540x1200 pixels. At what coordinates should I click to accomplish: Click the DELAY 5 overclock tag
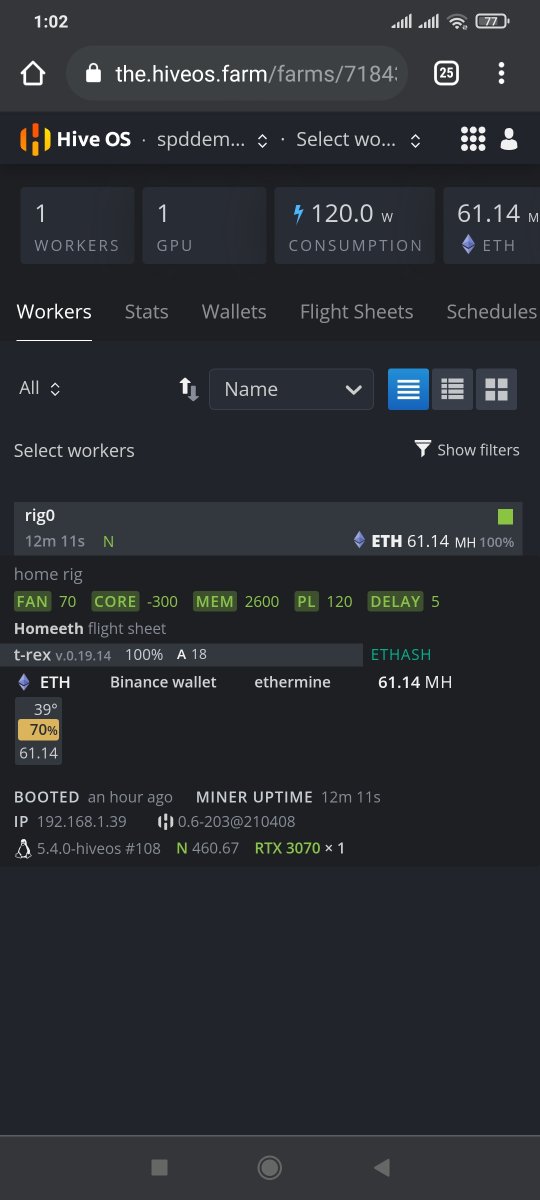[x=403, y=601]
